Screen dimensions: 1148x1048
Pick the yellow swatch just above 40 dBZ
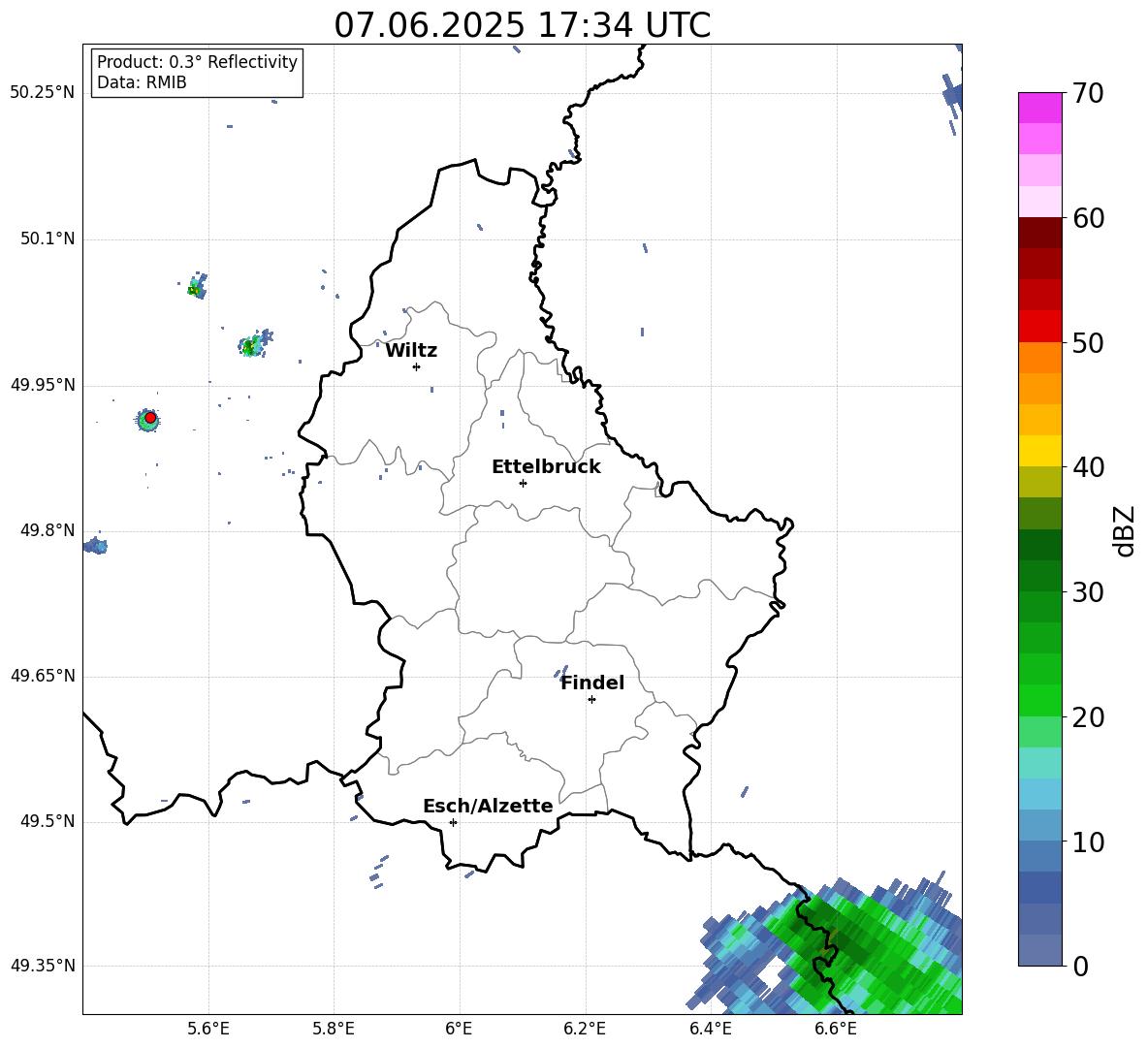(1039, 451)
